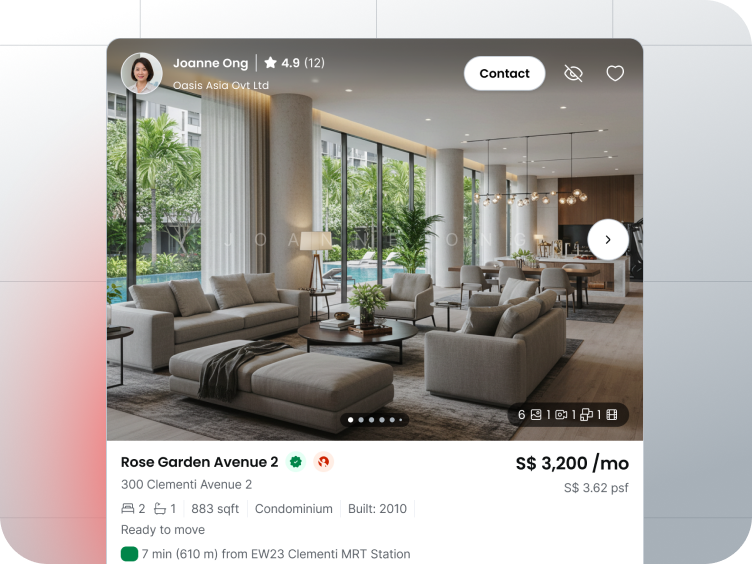Image resolution: width=752 pixels, height=564 pixels.
Task: Click the star rating 4.9 (12)
Action: (x=294, y=63)
